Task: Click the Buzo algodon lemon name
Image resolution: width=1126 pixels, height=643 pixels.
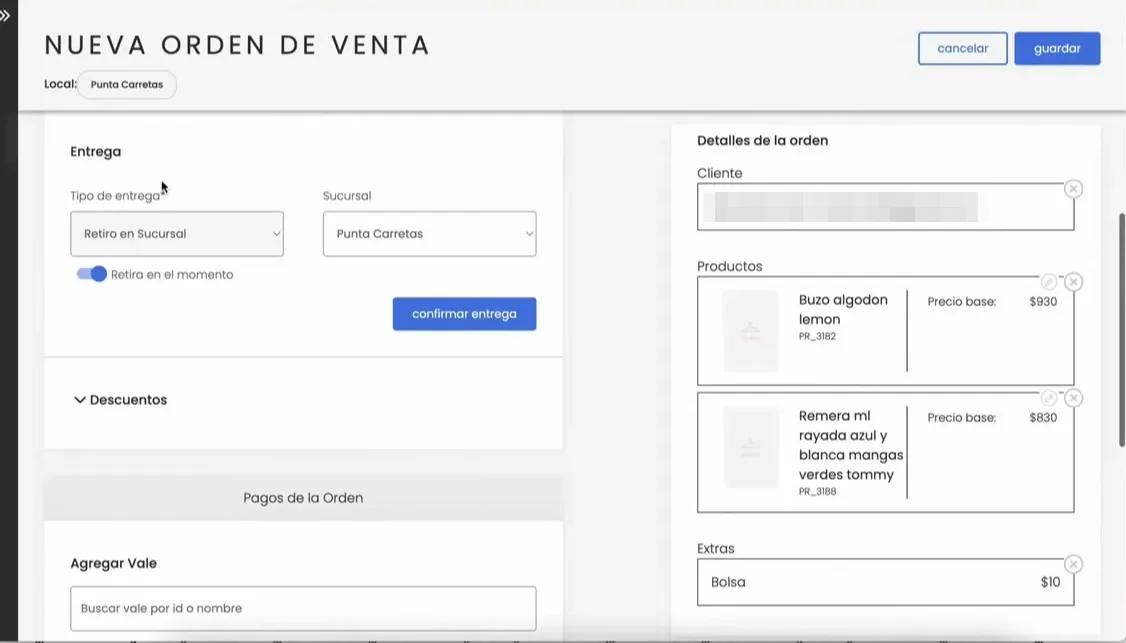Action: [843, 310]
